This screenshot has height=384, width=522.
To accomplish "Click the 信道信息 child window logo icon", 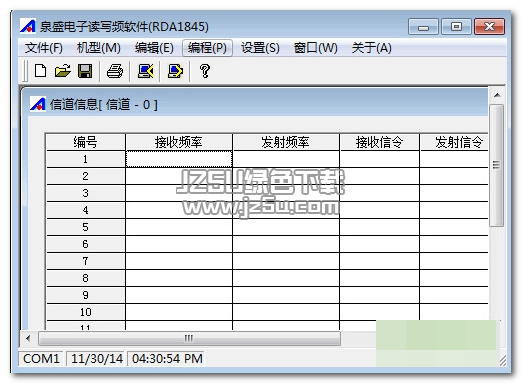I will click(38, 104).
